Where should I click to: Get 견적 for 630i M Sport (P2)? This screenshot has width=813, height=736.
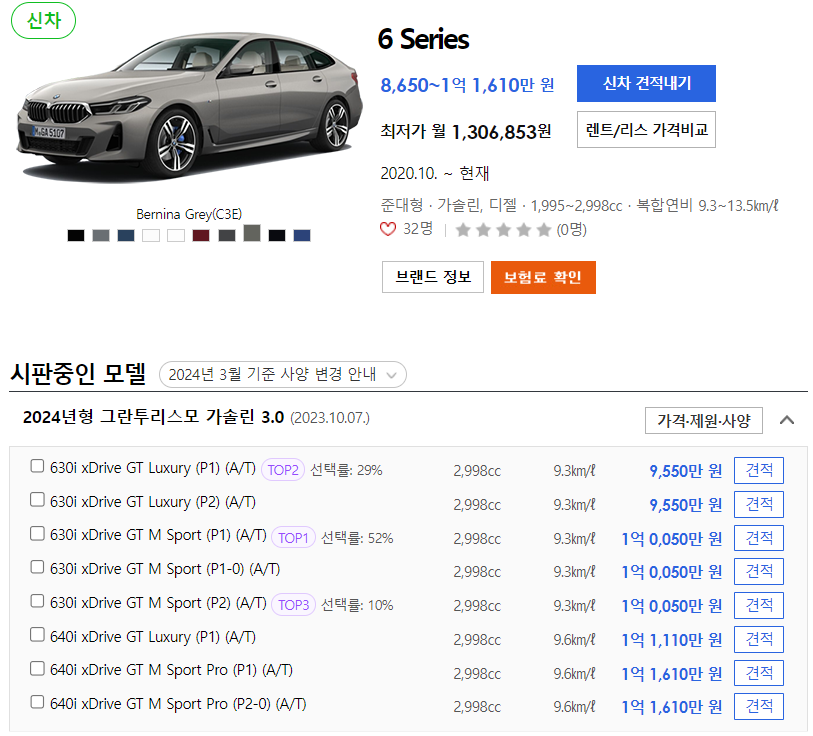click(x=759, y=605)
